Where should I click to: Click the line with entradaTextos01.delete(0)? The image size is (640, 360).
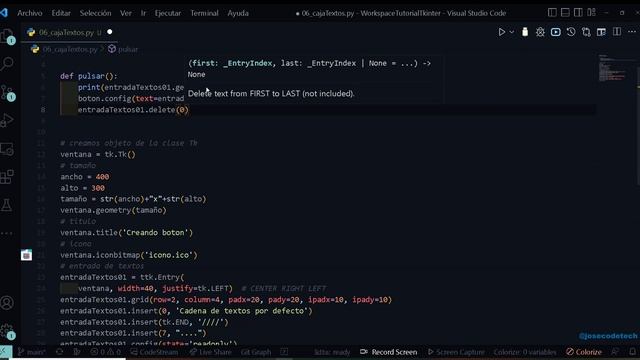[x=133, y=110]
